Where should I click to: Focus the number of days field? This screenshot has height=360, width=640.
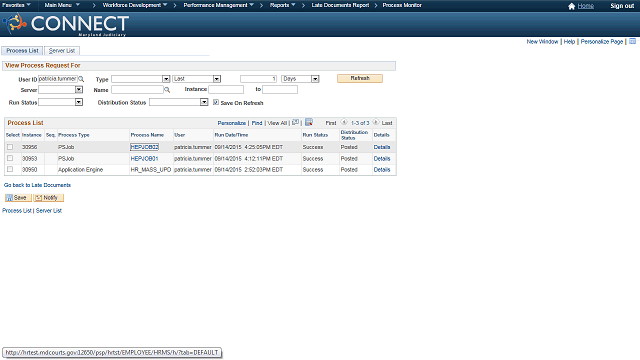258,79
